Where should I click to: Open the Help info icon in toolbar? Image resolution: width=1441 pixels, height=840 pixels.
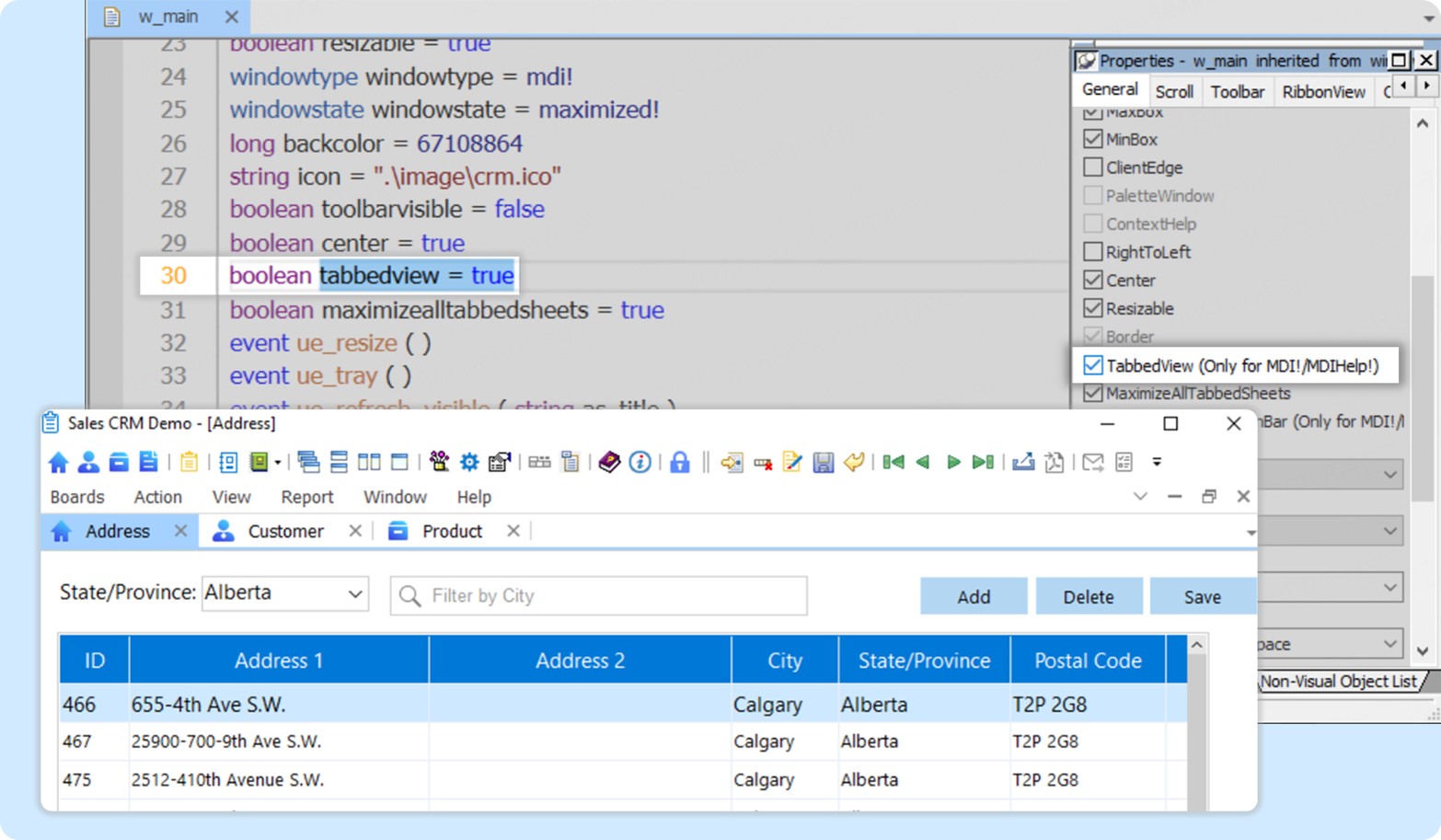point(638,462)
